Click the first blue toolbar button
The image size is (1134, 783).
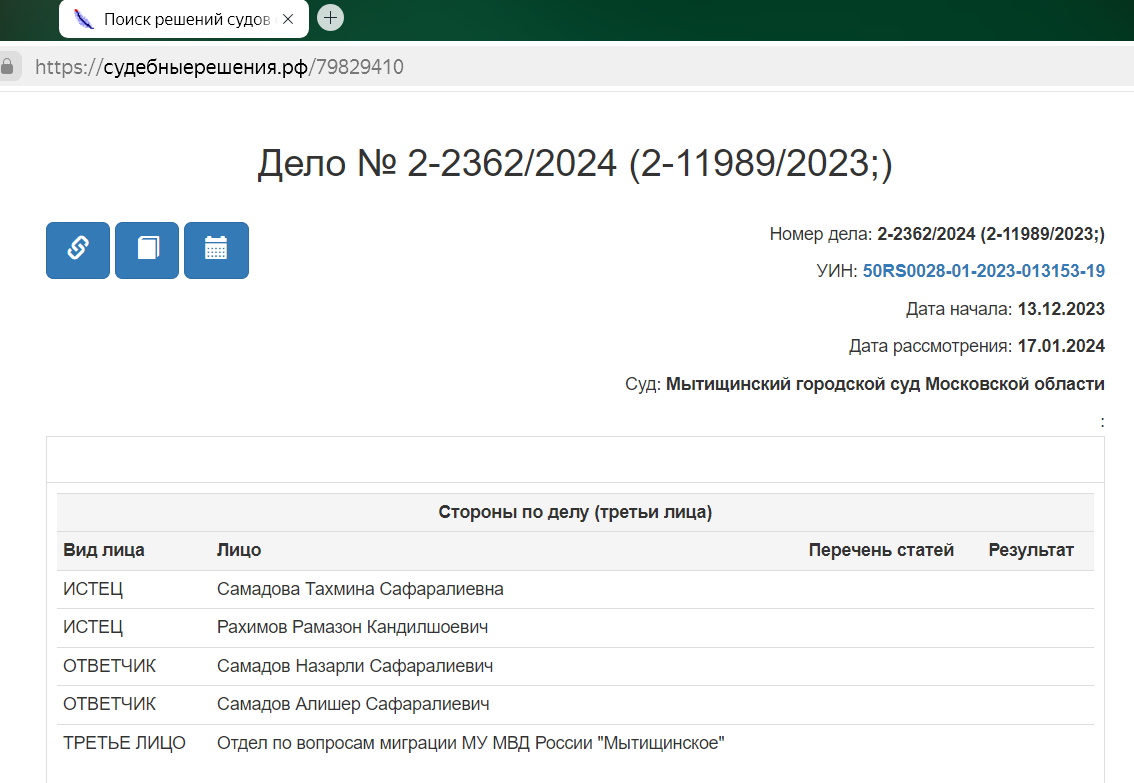coord(77,250)
